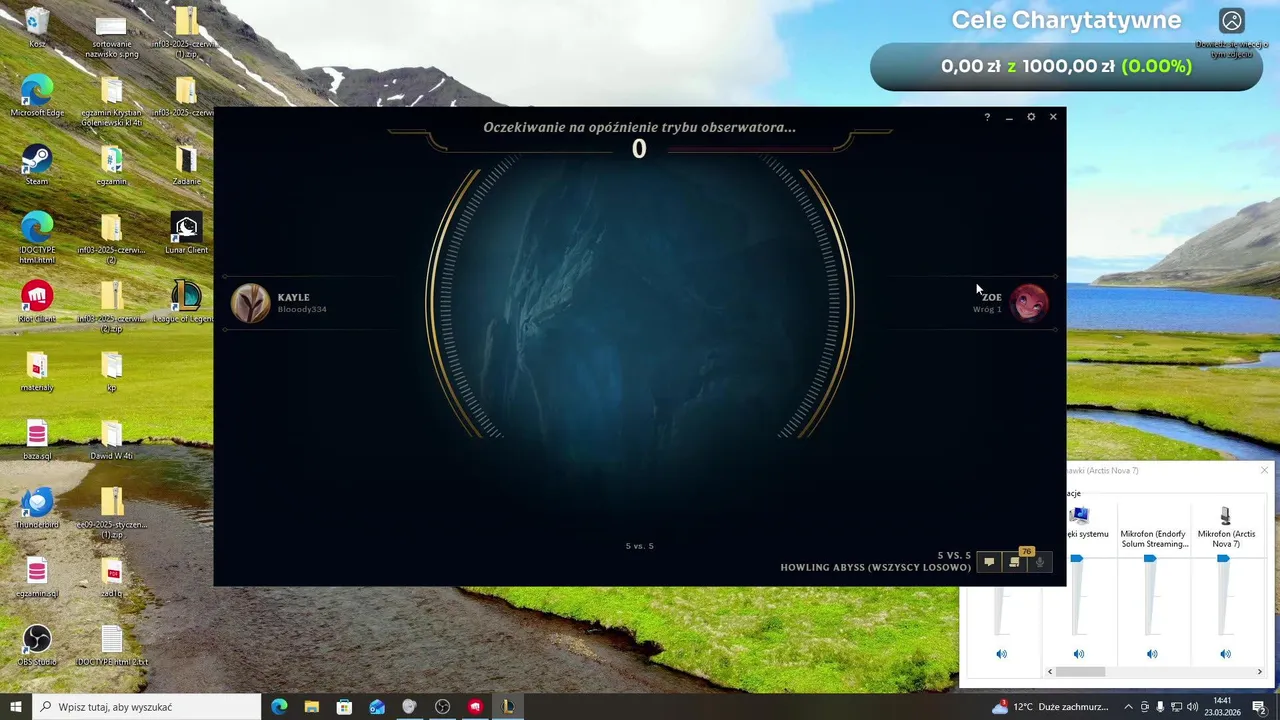Launch OBS Studio desktop shortcut

pos(37,645)
